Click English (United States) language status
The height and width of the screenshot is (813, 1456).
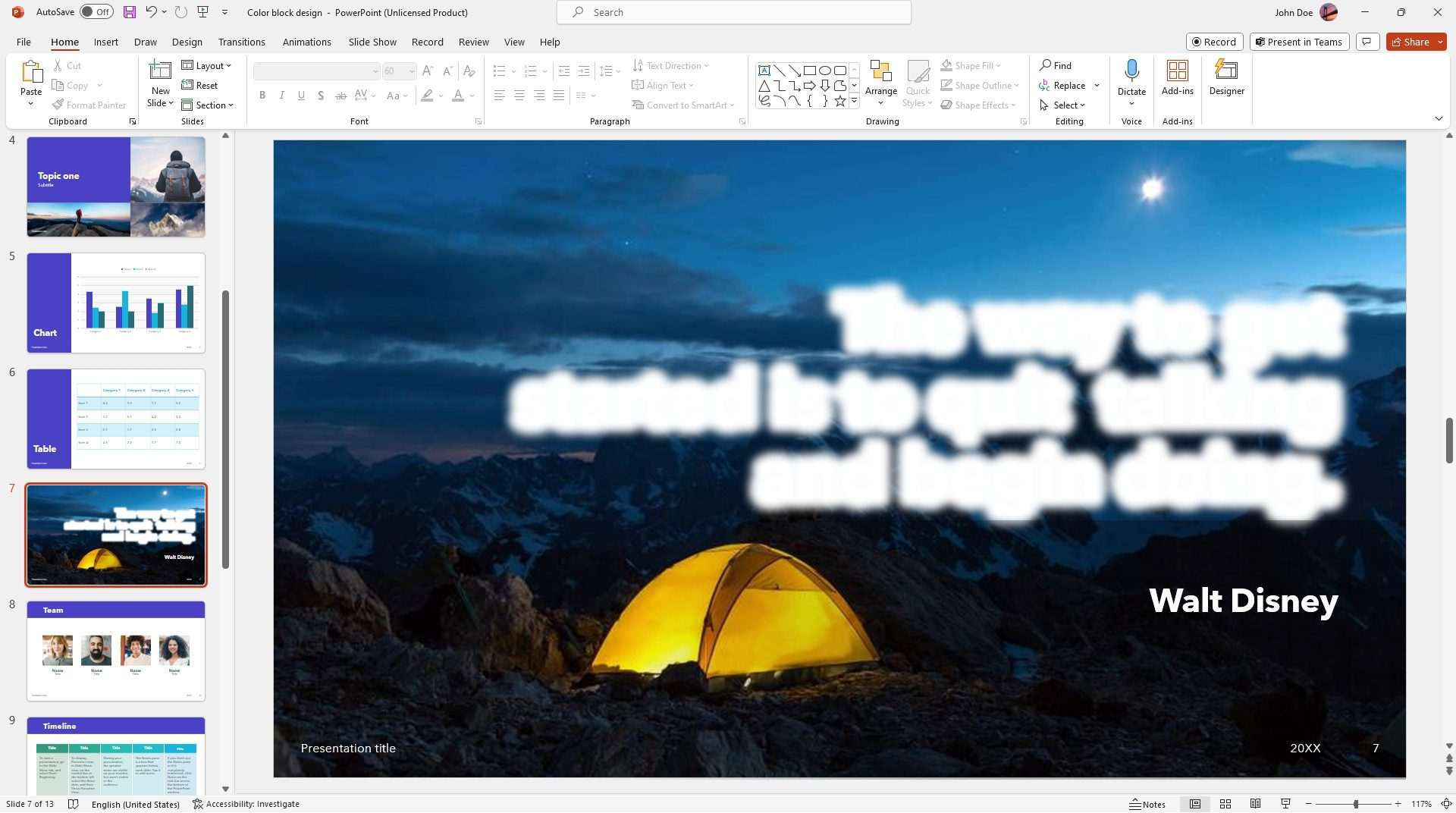coord(136,804)
